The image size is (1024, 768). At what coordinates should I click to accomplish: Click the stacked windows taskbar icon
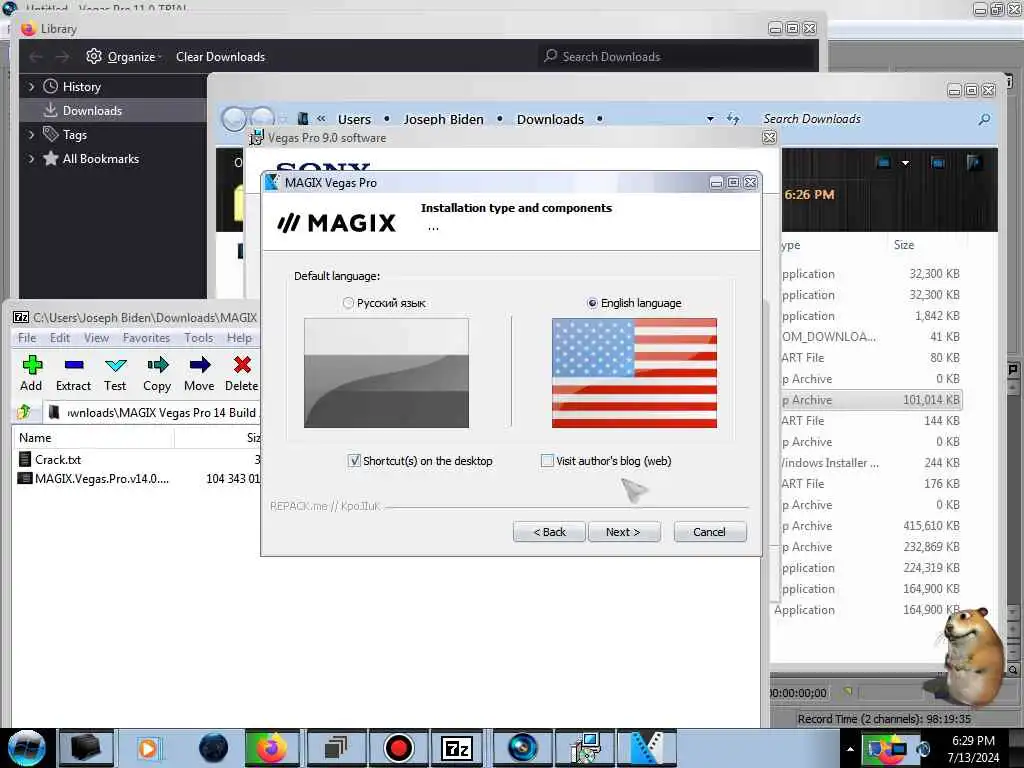point(336,748)
